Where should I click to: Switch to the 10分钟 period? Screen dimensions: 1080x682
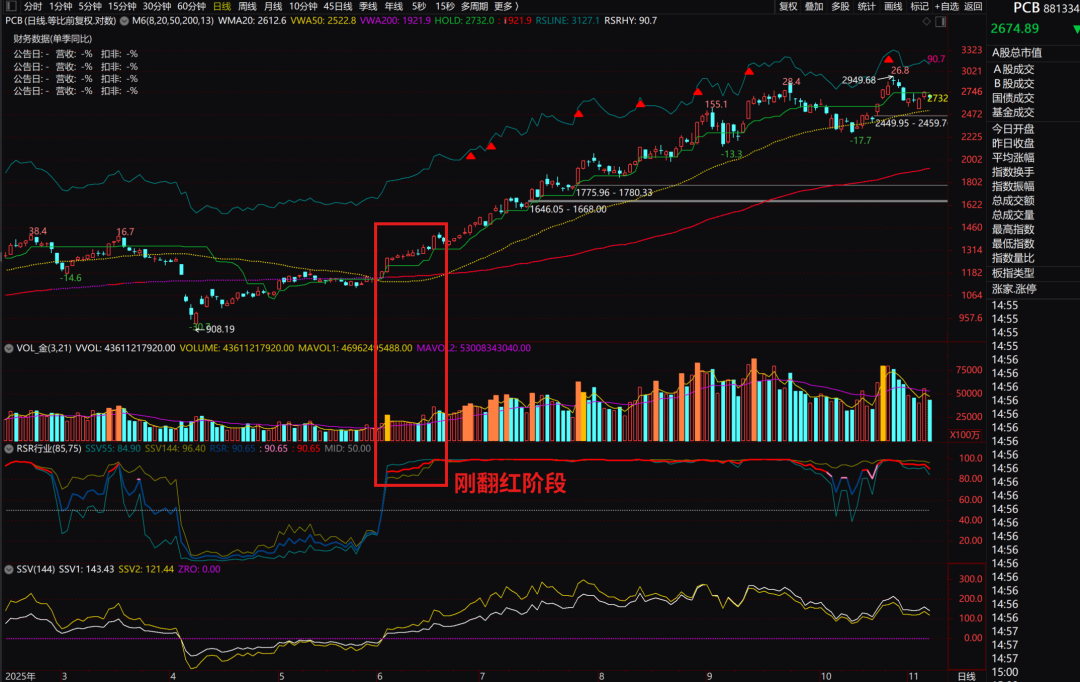(303, 6)
